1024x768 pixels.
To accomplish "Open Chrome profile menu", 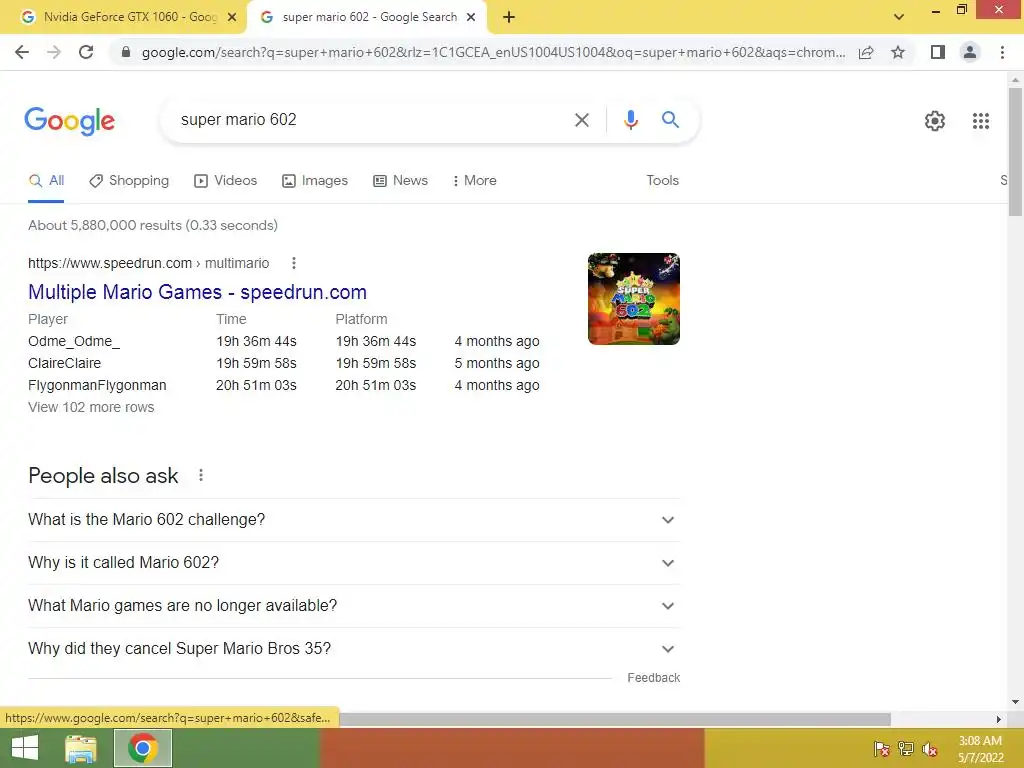I will pyautogui.click(x=970, y=52).
